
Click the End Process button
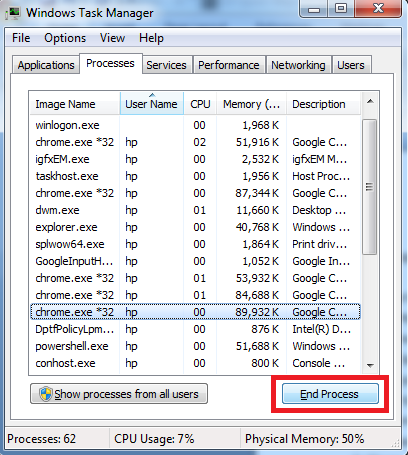tap(330, 394)
